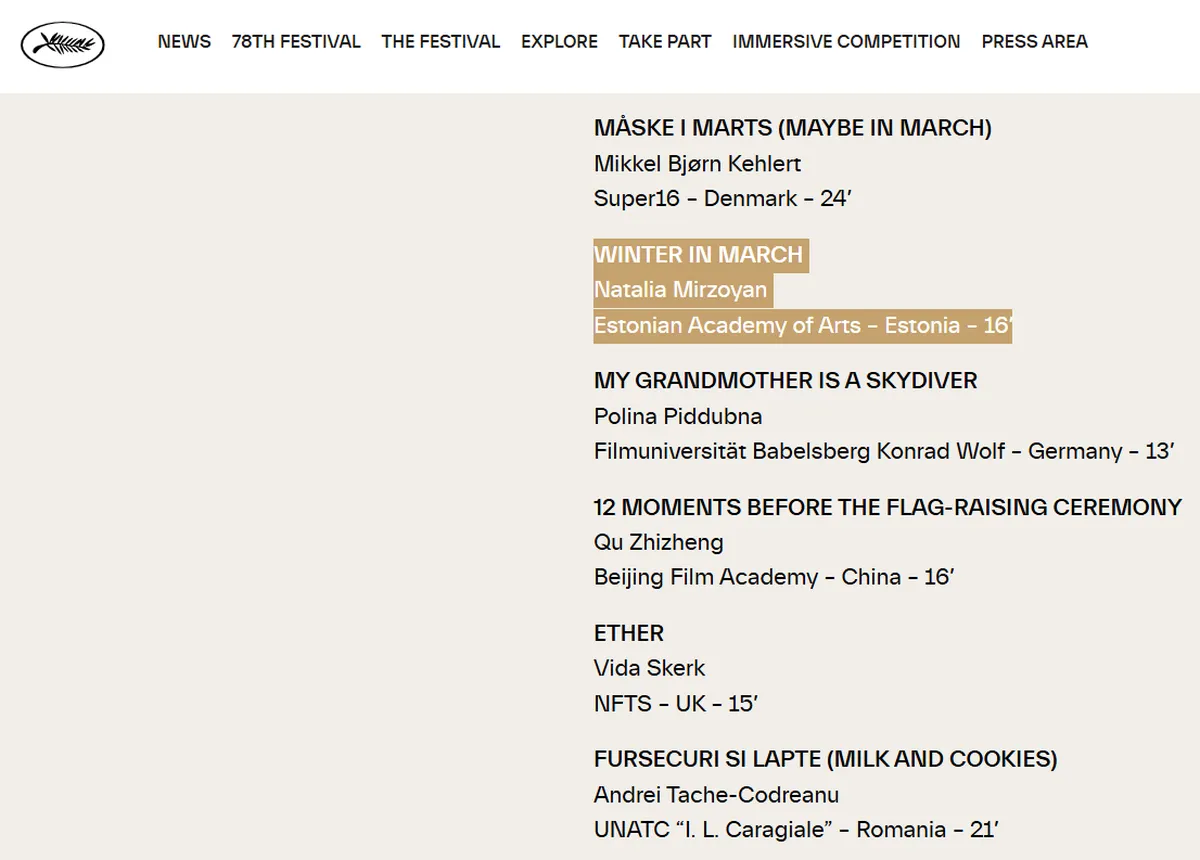Visit the PRESS AREA link
This screenshot has height=860, width=1200.
coord(1034,42)
